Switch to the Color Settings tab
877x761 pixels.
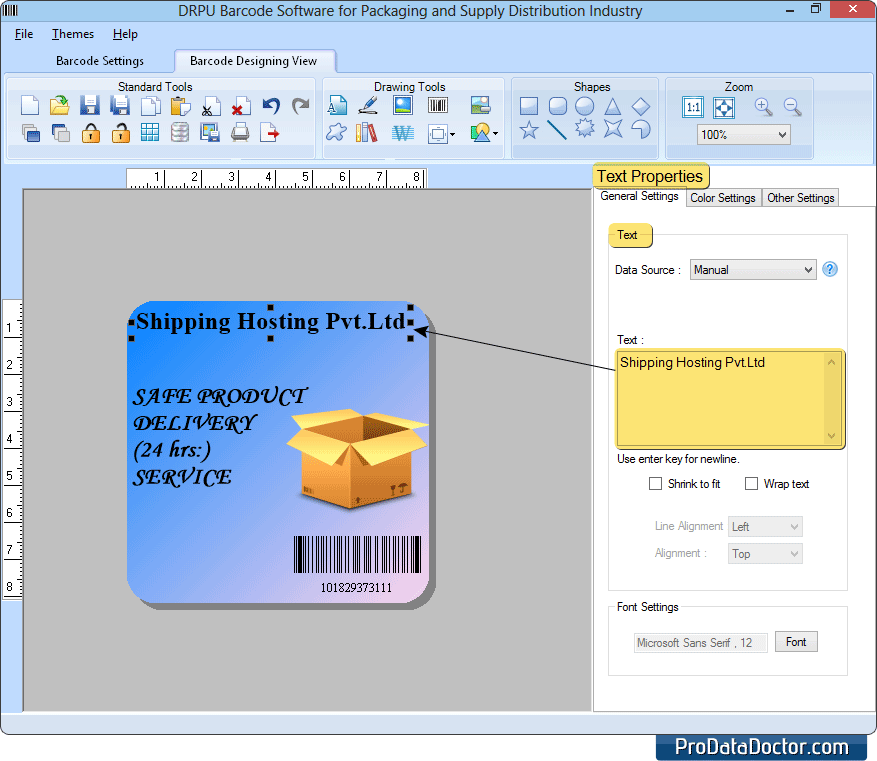click(x=723, y=198)
